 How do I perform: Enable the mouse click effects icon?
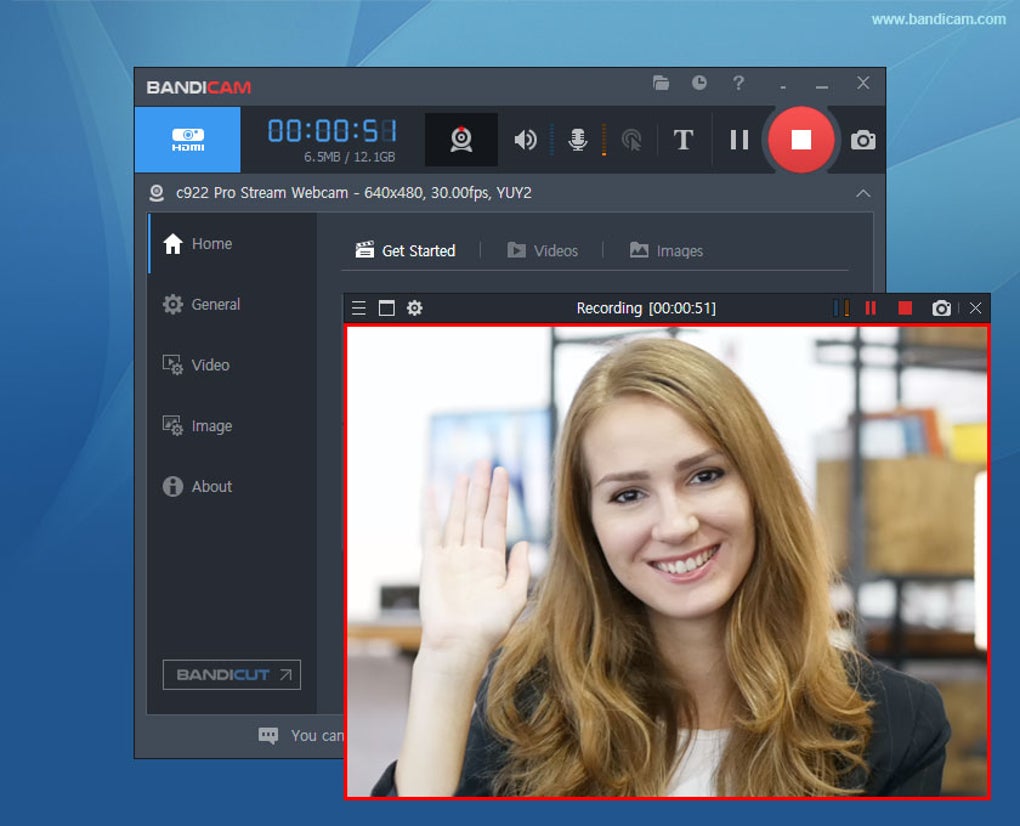(629, 139)
